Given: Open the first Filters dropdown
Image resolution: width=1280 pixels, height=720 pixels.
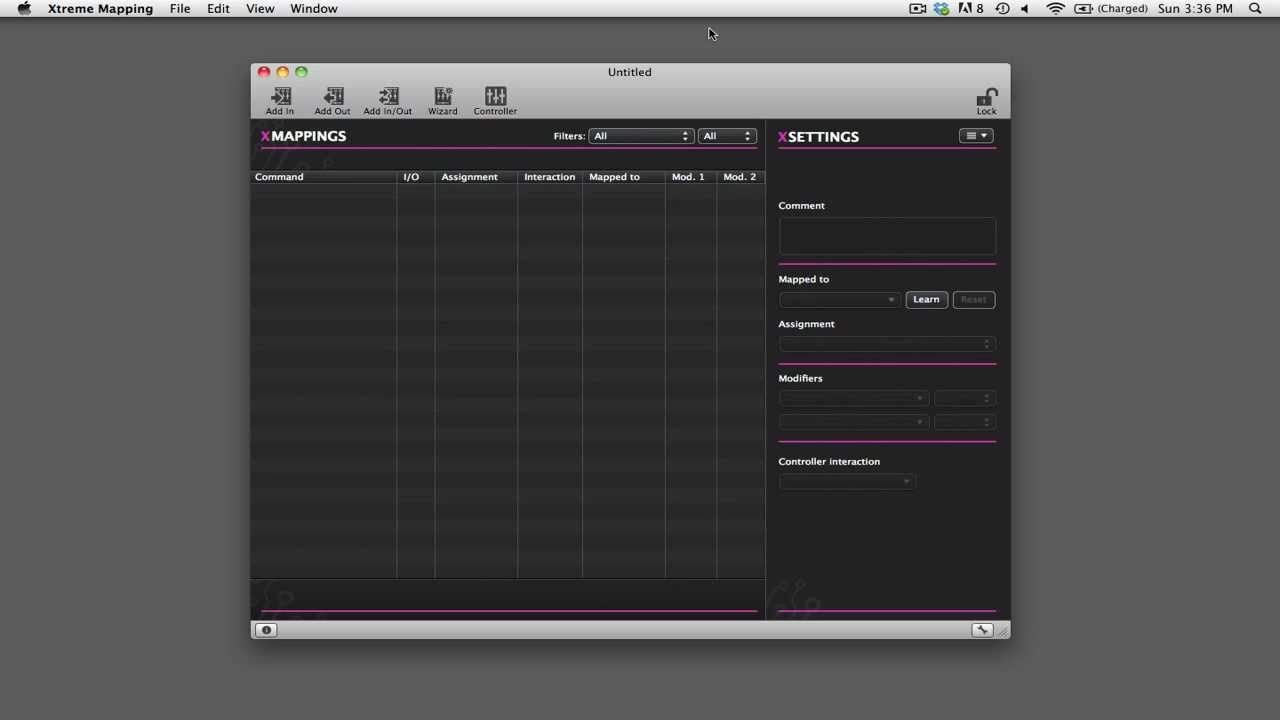Looking at the screenshot, I should pyautogui.click(x=641, y=136).
